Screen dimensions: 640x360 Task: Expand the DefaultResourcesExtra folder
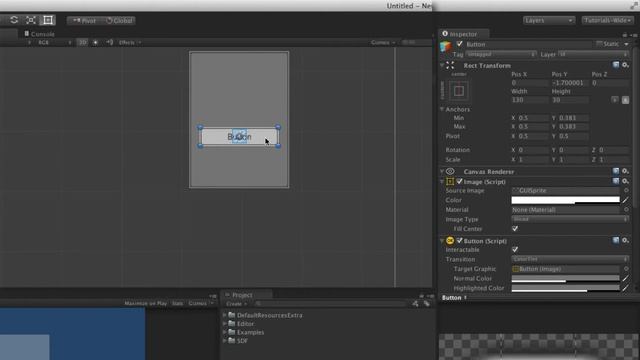pyautogui.click(x=224, y=316)
